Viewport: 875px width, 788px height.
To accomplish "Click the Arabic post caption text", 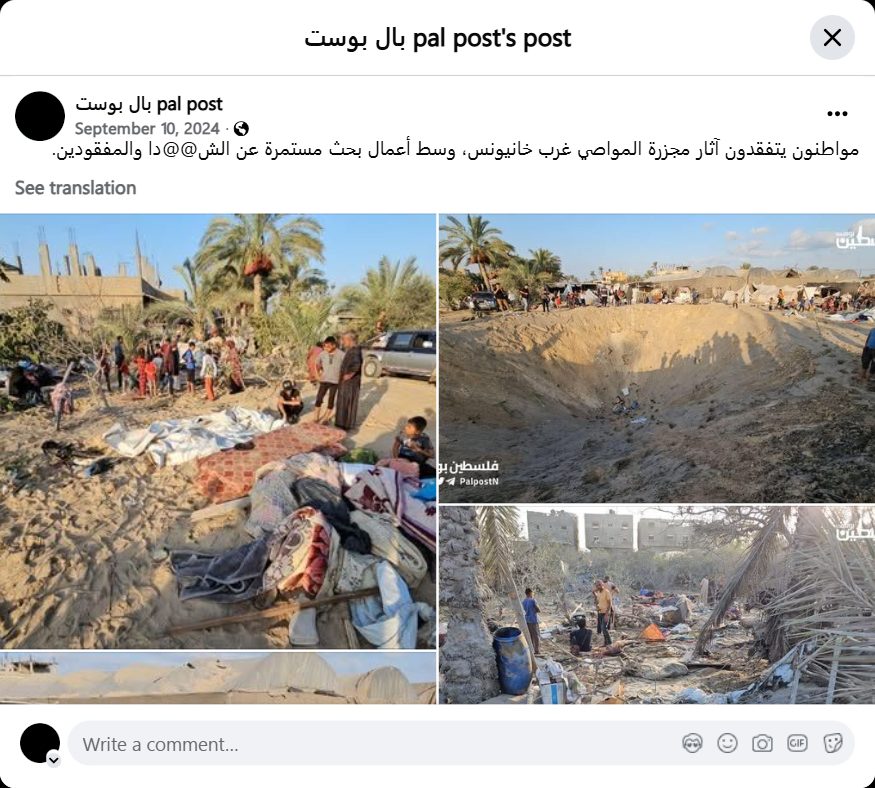I will pyautogui.click(x=455, y=150).
